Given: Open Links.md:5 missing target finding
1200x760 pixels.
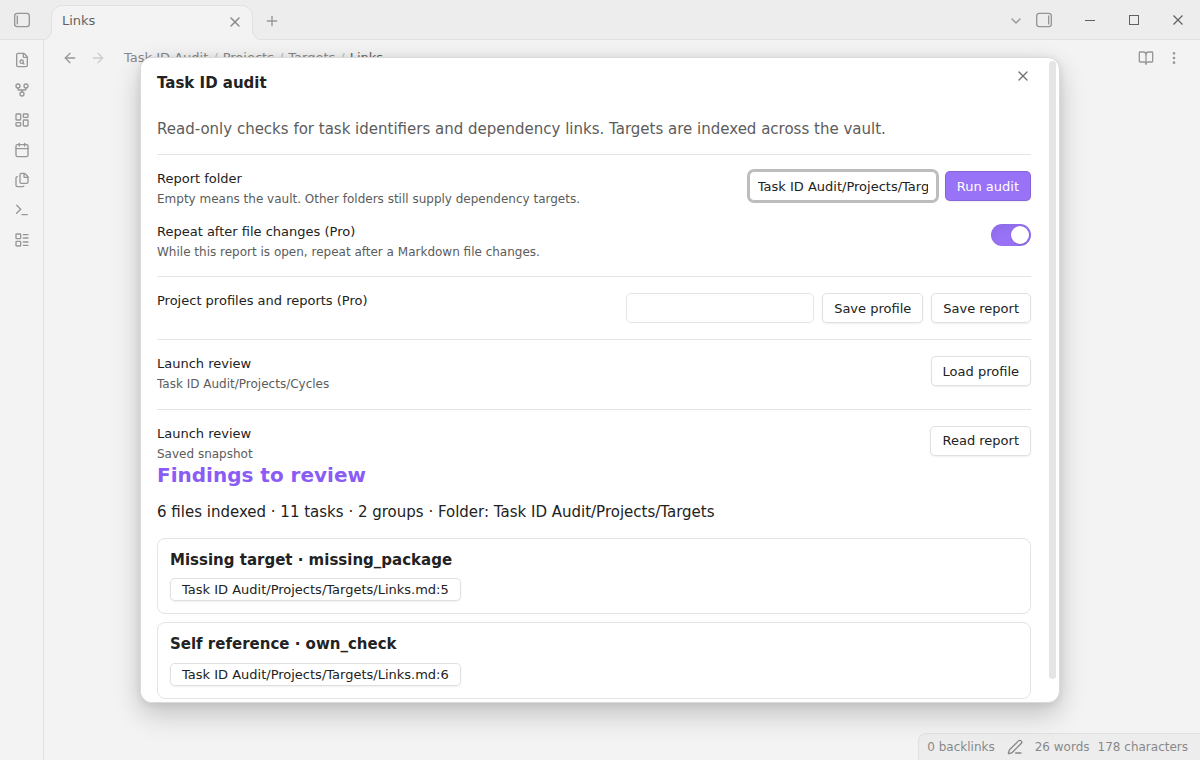Looking at the screenshot, I should coord(315,589).
